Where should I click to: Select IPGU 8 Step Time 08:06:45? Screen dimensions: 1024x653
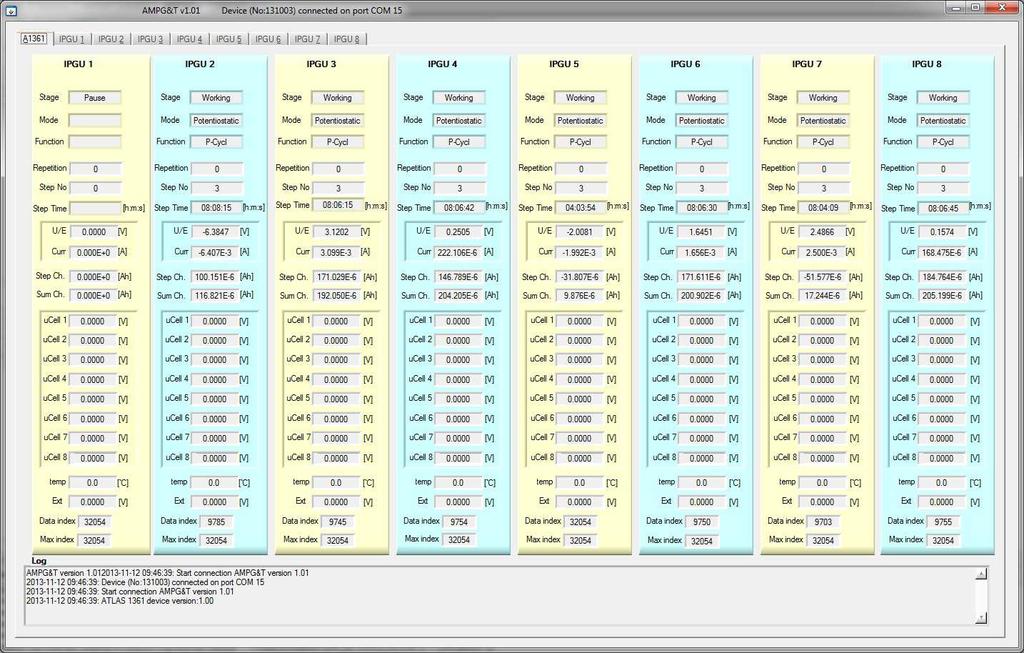[944, 208]
